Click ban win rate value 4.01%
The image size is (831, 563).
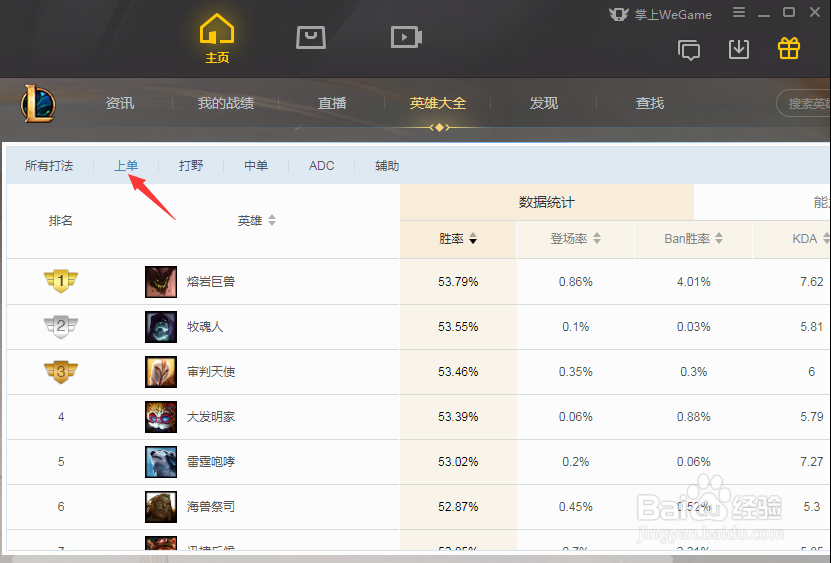[693, 282]
